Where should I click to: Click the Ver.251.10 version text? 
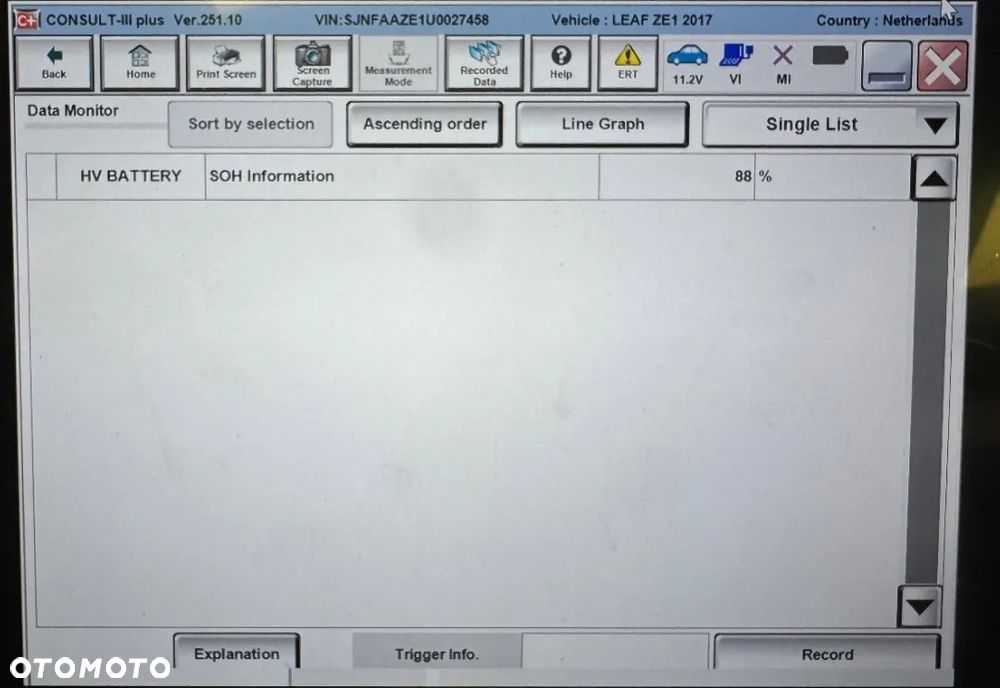coord(208,20)
